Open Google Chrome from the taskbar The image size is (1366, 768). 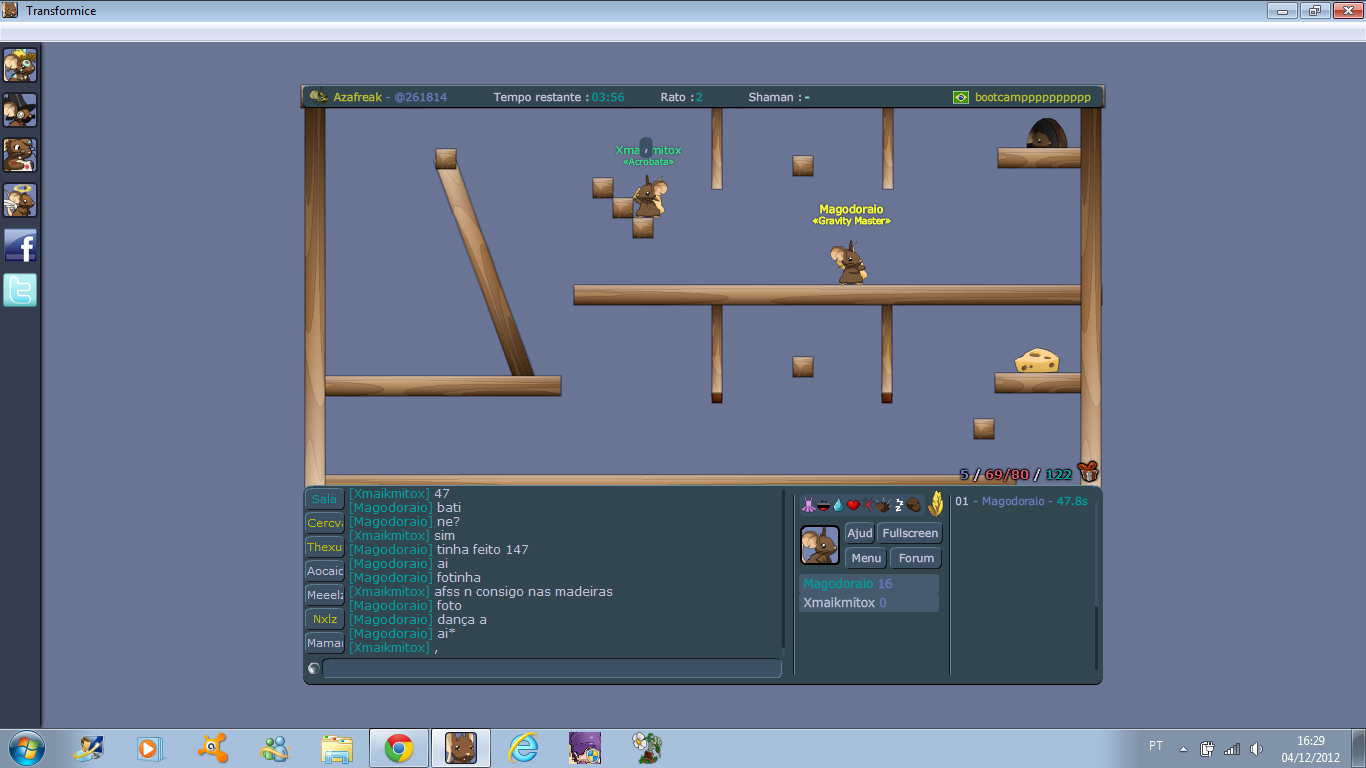(399, 748)
